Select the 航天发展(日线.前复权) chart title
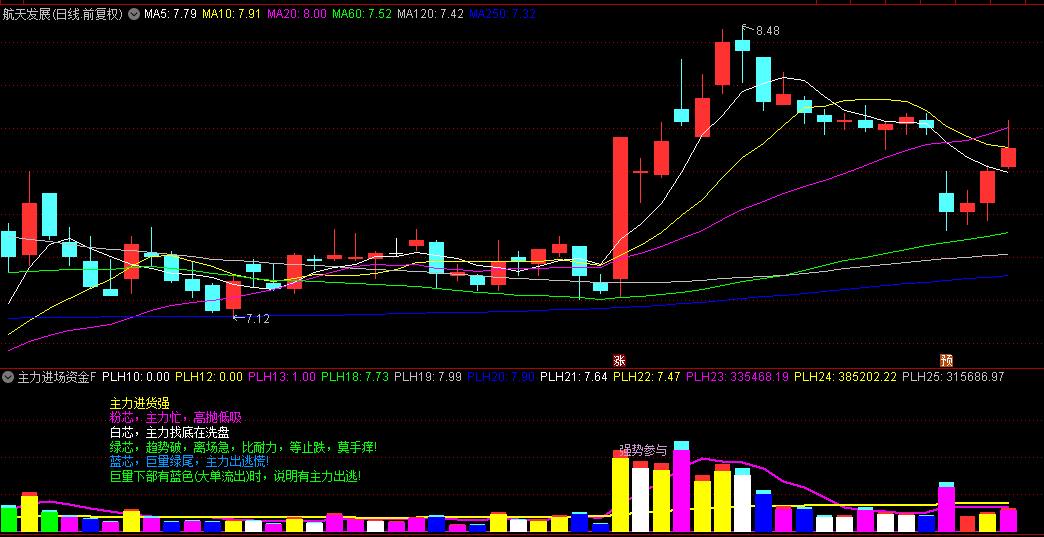 [63, 14]
